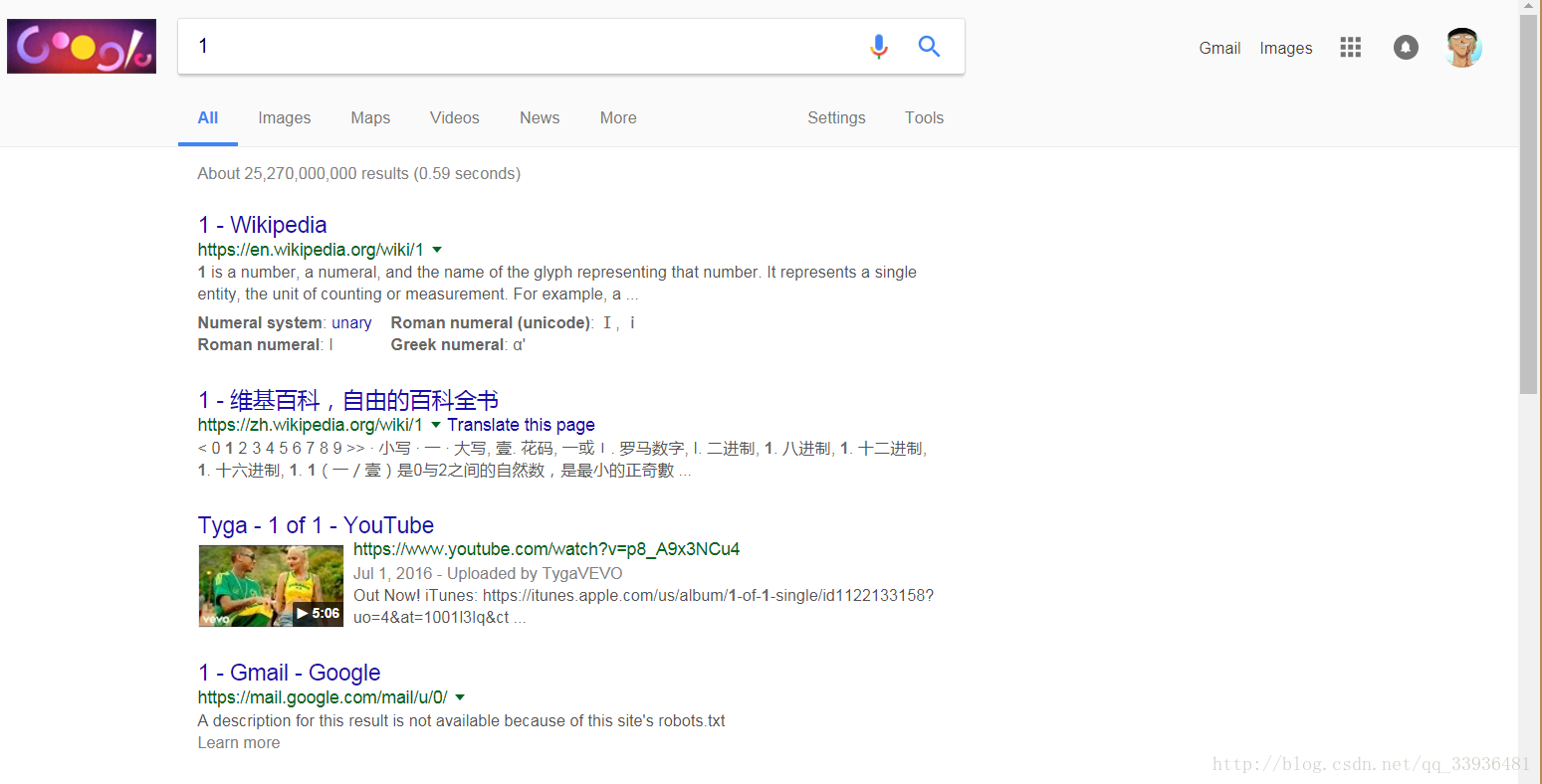The height and width of the screenshot is (784, 1542).
Task: Click the 'Numeral system' label text
Action: click(260, 322)
